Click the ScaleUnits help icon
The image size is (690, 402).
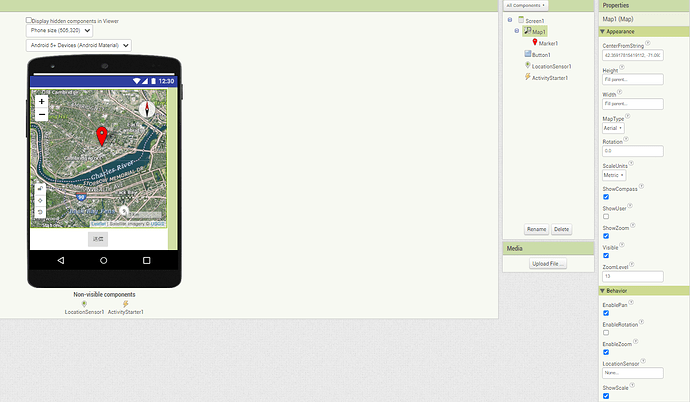click(x=631, y=163)
